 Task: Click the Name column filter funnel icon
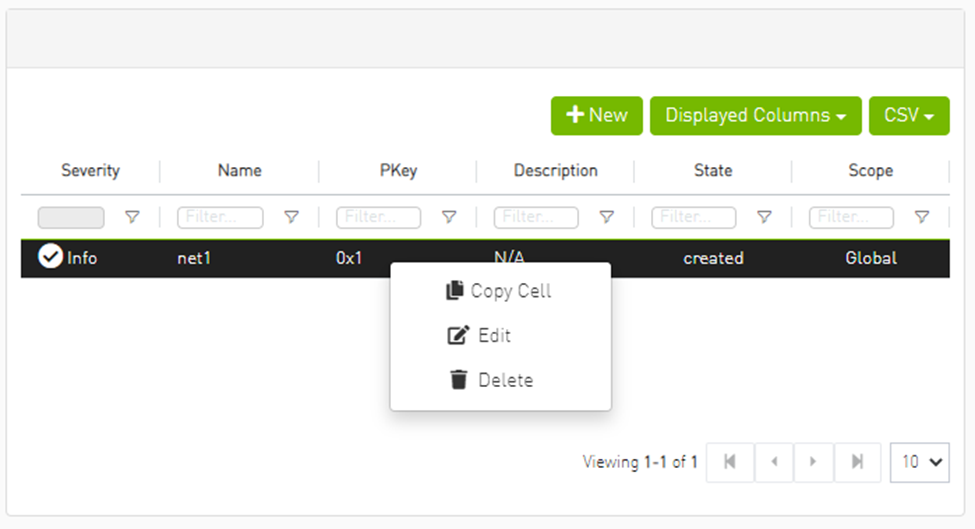[x=291, y=217]
